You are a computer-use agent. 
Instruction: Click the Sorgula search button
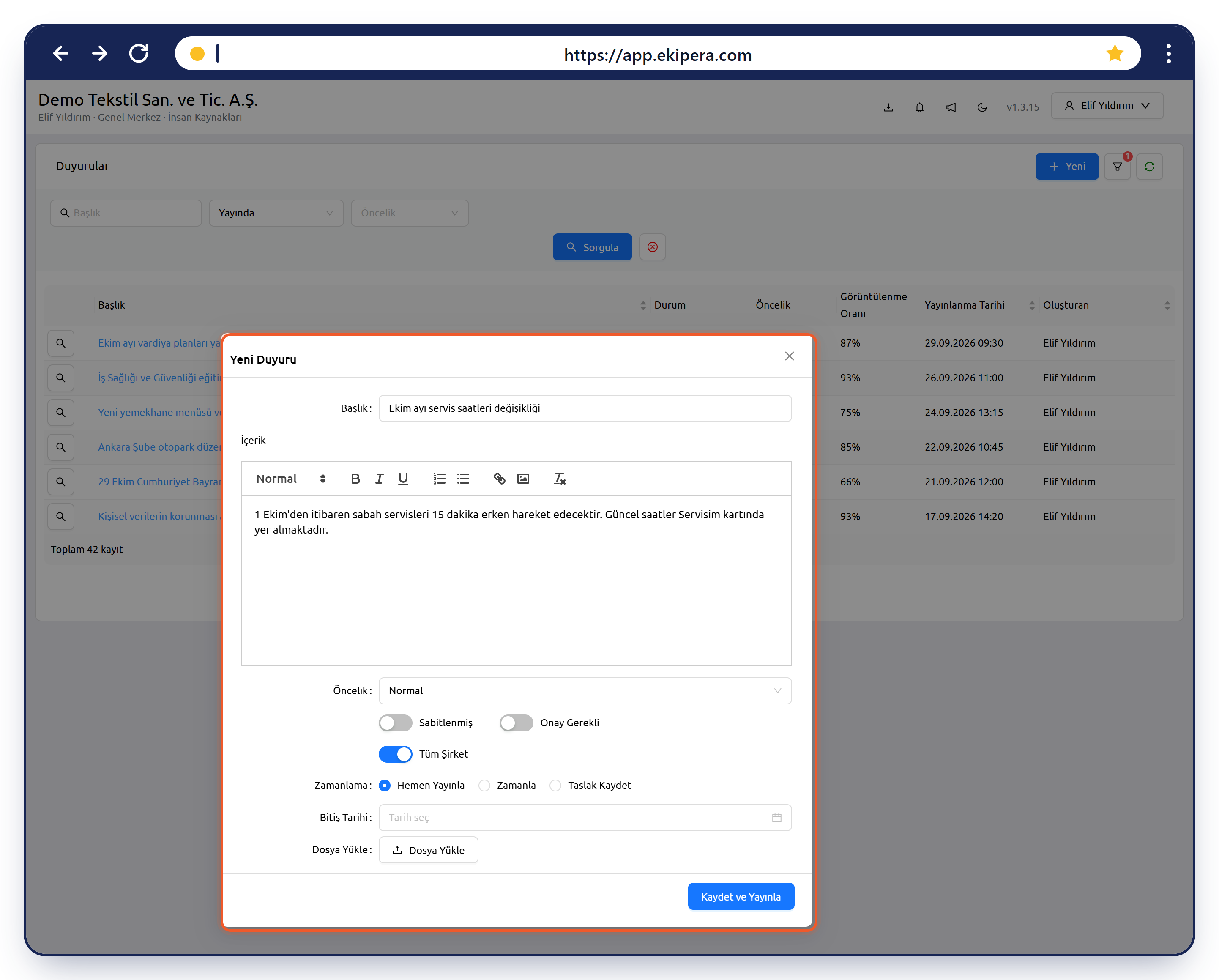[592, 247]
